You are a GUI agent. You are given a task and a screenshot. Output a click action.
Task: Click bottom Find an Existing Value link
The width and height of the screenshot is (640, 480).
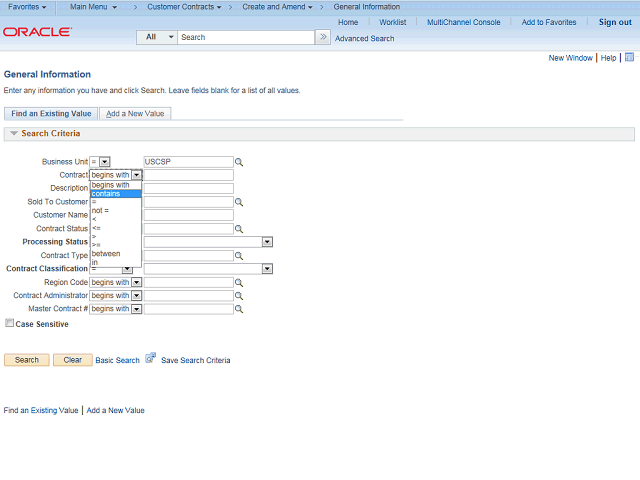(x=41, y=410)
